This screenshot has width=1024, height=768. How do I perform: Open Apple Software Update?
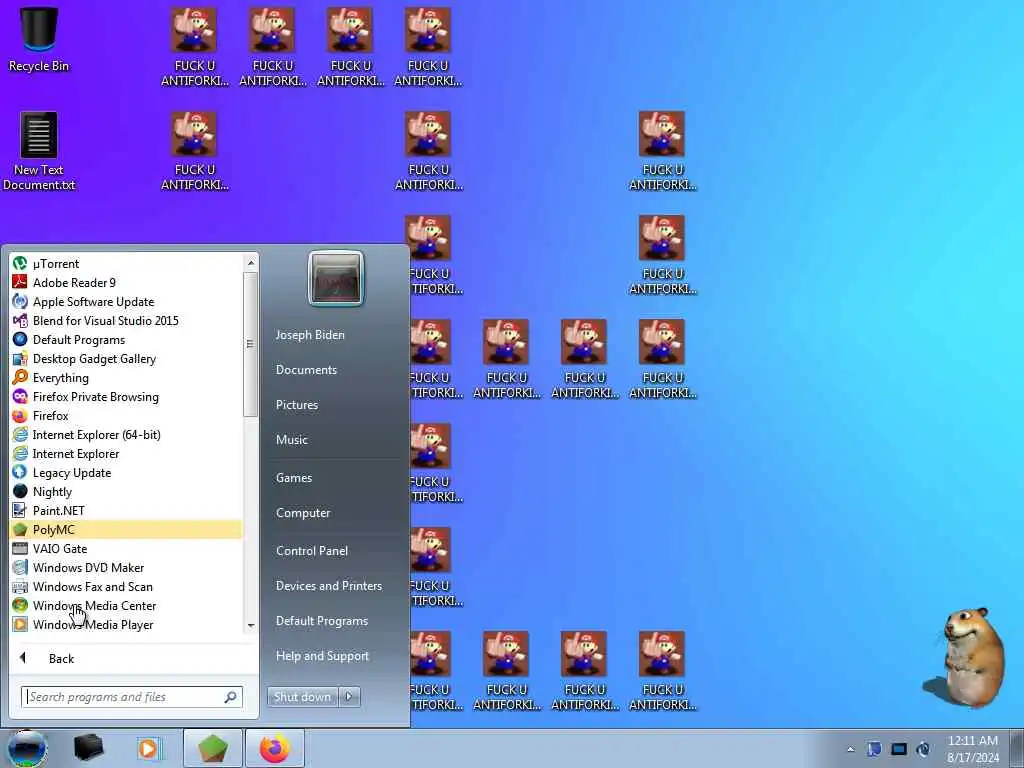click(126, 302)
